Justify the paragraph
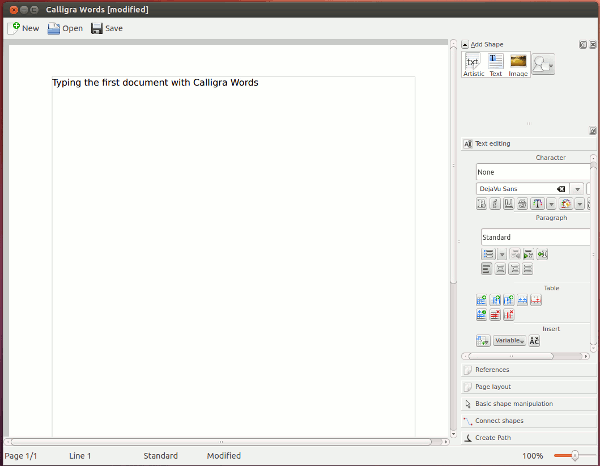This screenshot has height=466, width=600. (x=528, y=269)
